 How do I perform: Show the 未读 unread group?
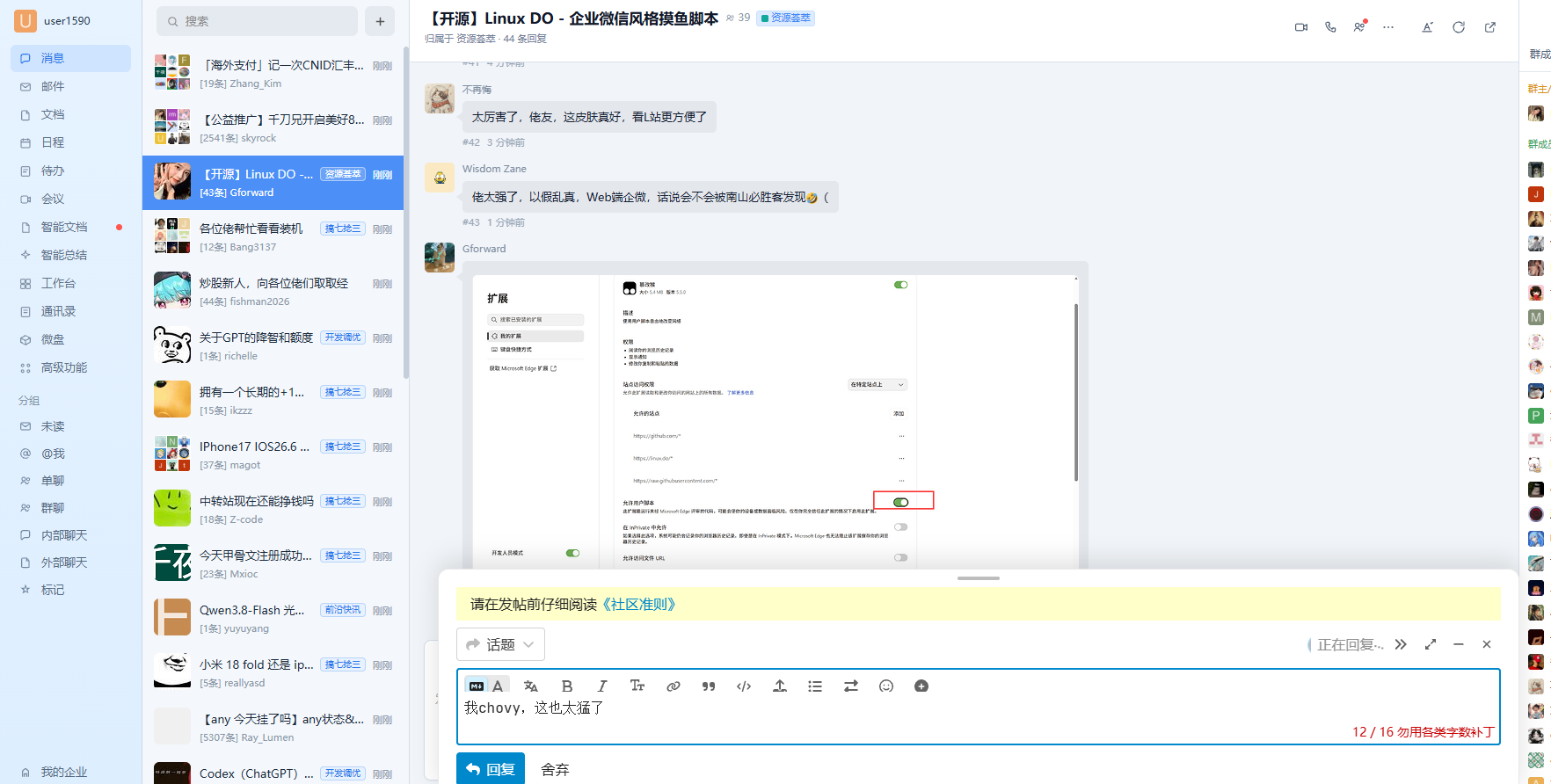pyautogui.click(x=70, y=426)
